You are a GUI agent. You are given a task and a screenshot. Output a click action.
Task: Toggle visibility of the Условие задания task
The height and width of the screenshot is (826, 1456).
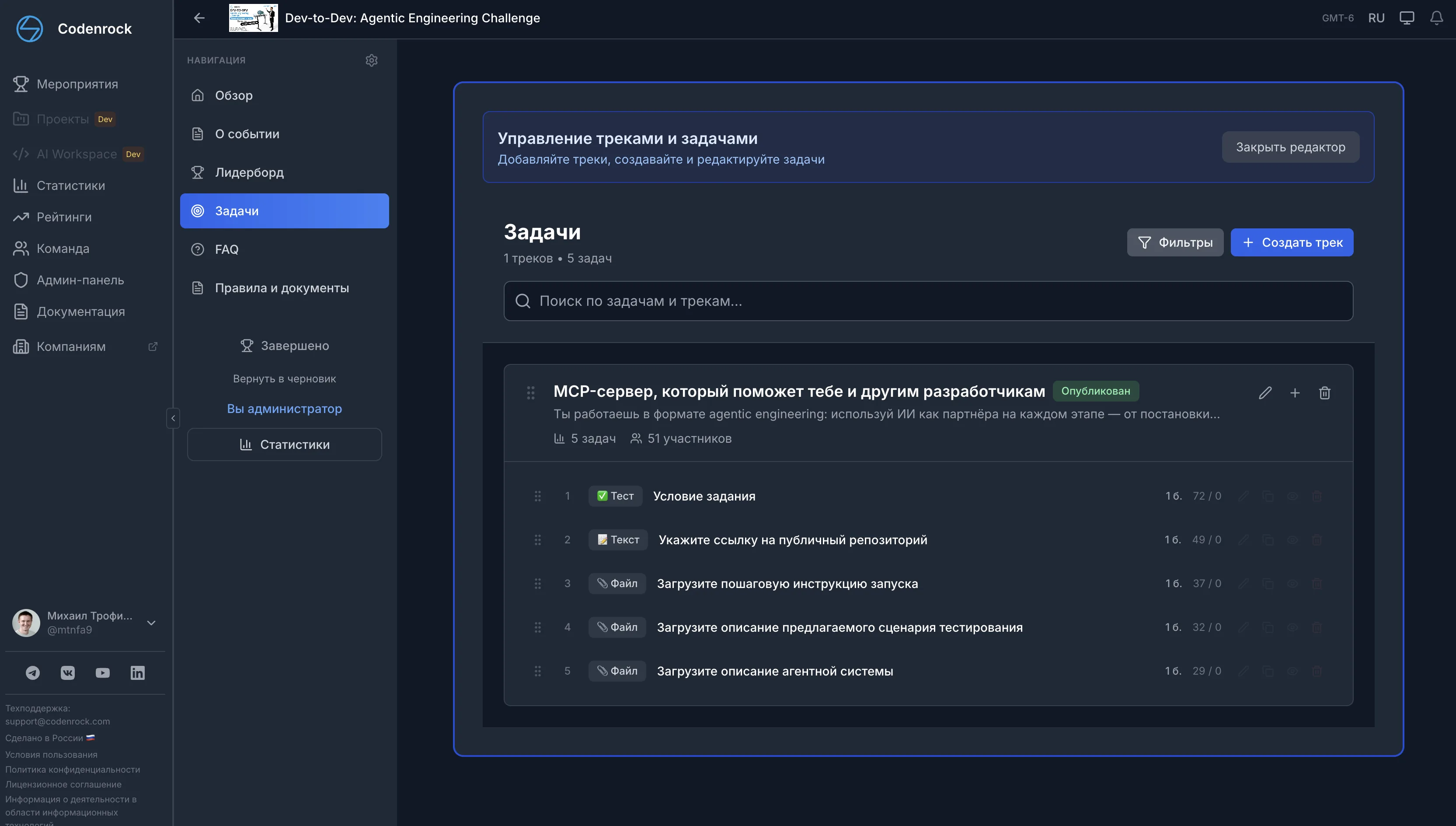(x=1293, y=497)
